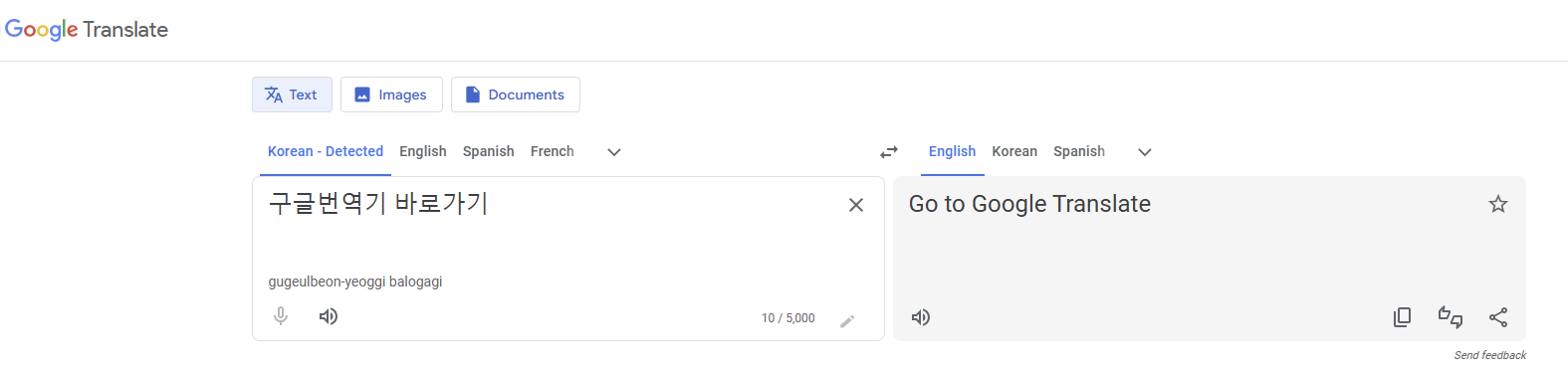
Task: Save the translation with the star icon
Action: coord(1498,204)
